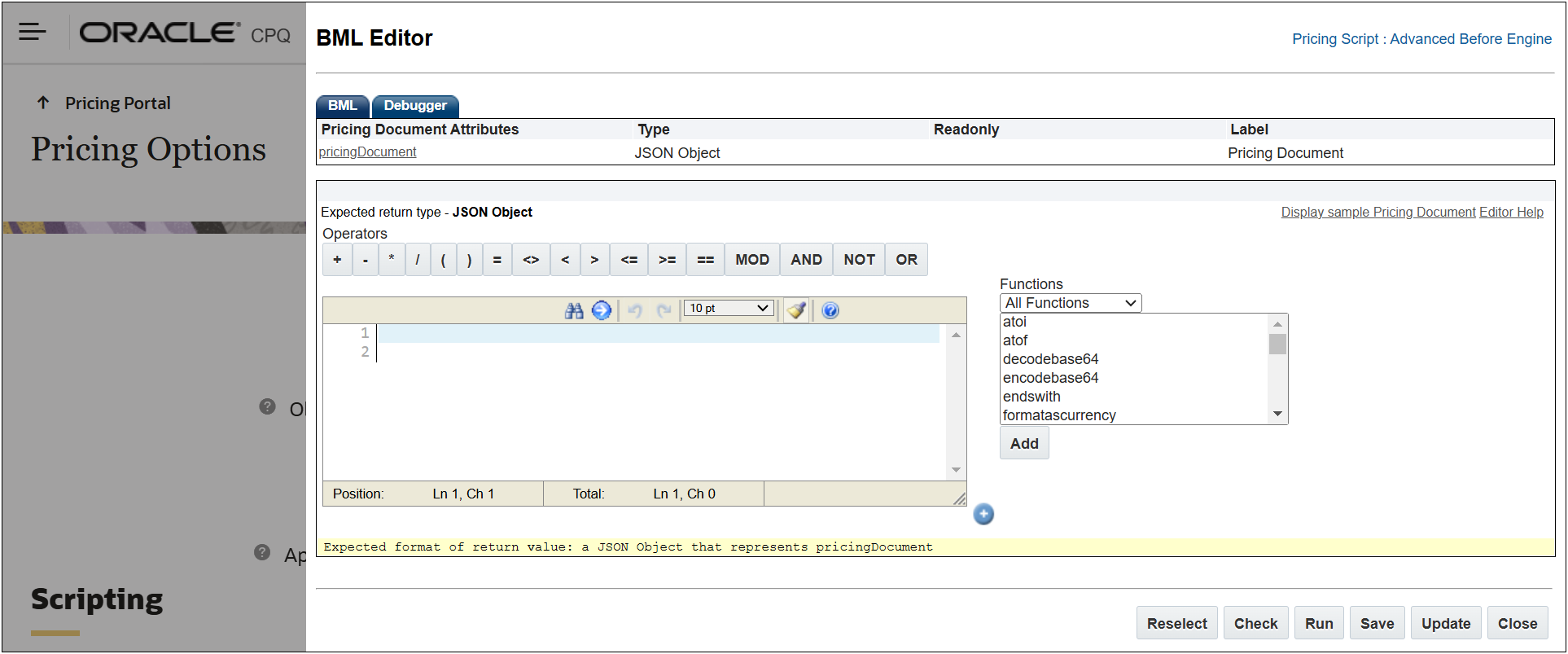
Task: Open Display sample Pricing Document link
Action: (1378, 212)
